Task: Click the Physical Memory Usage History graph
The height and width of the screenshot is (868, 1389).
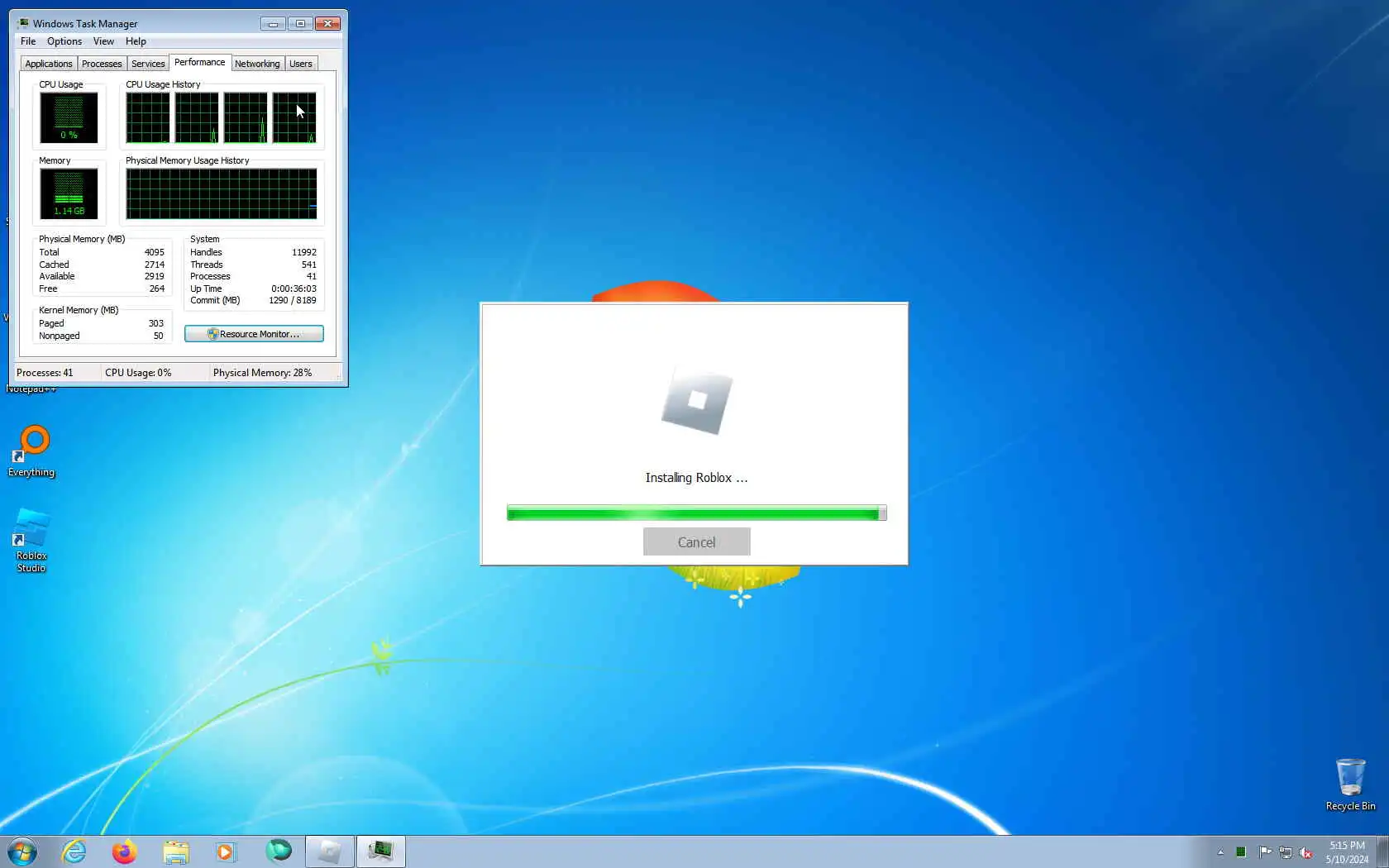Action: tap(221, 193)
